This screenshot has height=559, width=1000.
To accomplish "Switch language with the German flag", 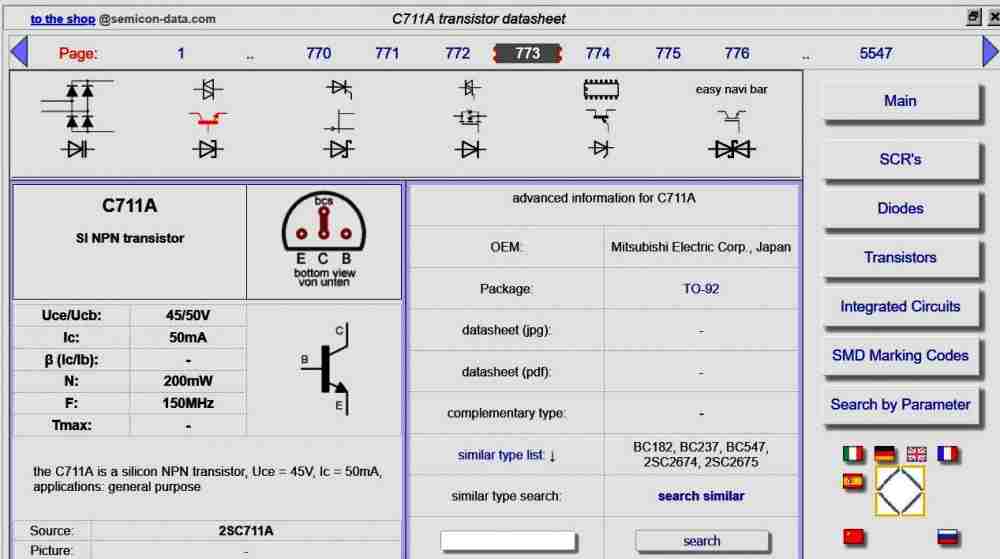I will 884,454.
